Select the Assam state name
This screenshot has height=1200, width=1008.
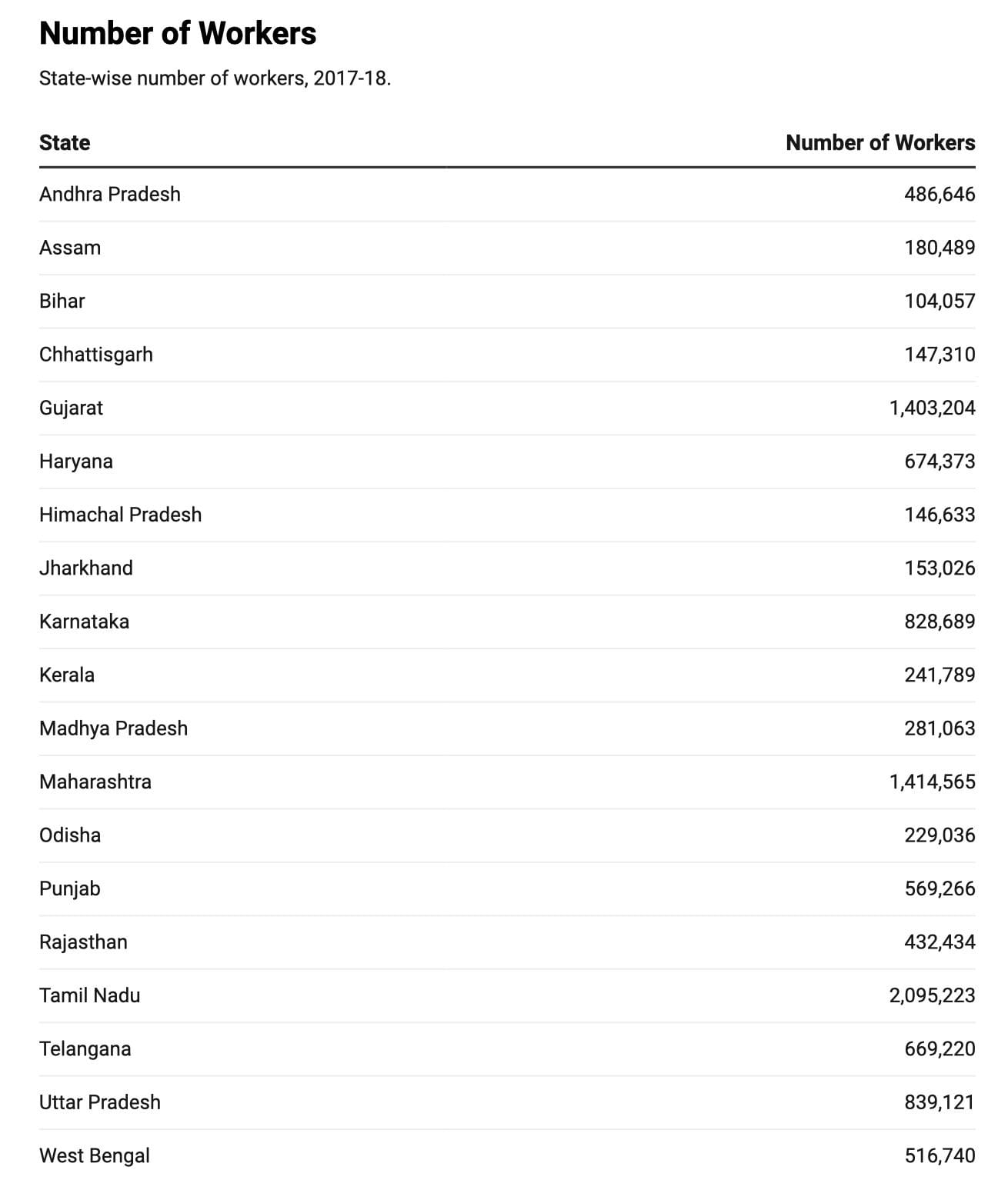pos(70,248)
